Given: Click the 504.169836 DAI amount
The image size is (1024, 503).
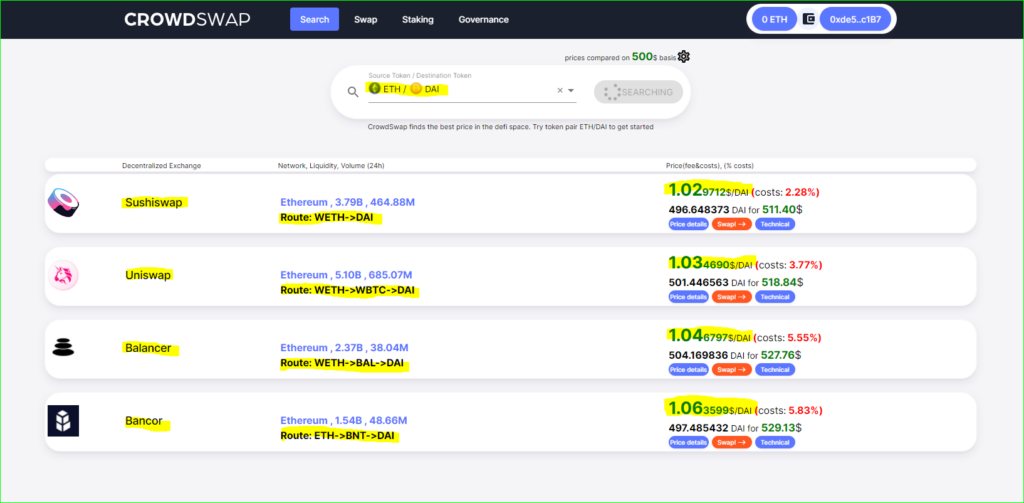Looking at the screenshot, I should (699, 355).
